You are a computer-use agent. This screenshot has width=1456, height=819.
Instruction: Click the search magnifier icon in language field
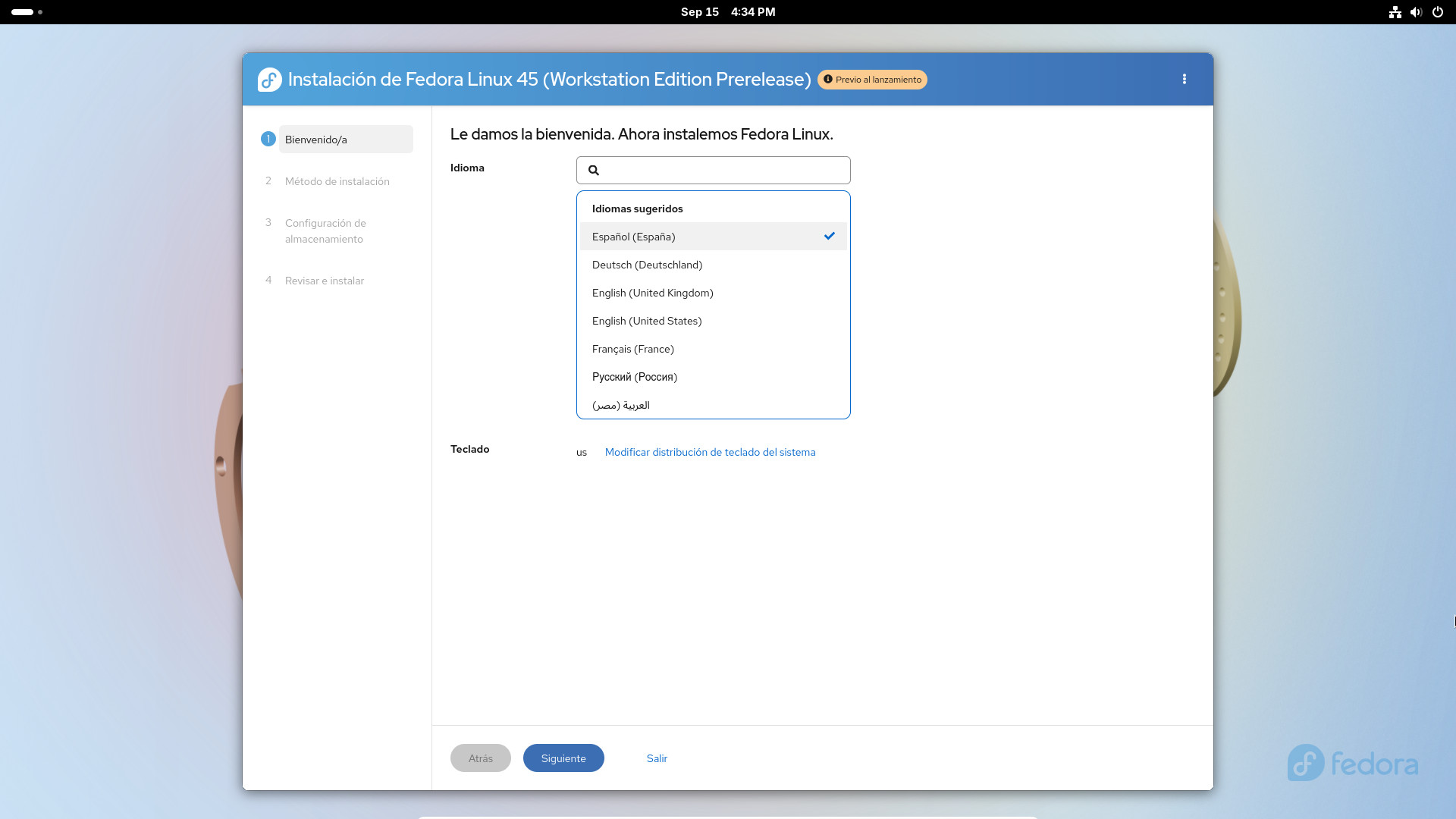click(x=594, y=170)
